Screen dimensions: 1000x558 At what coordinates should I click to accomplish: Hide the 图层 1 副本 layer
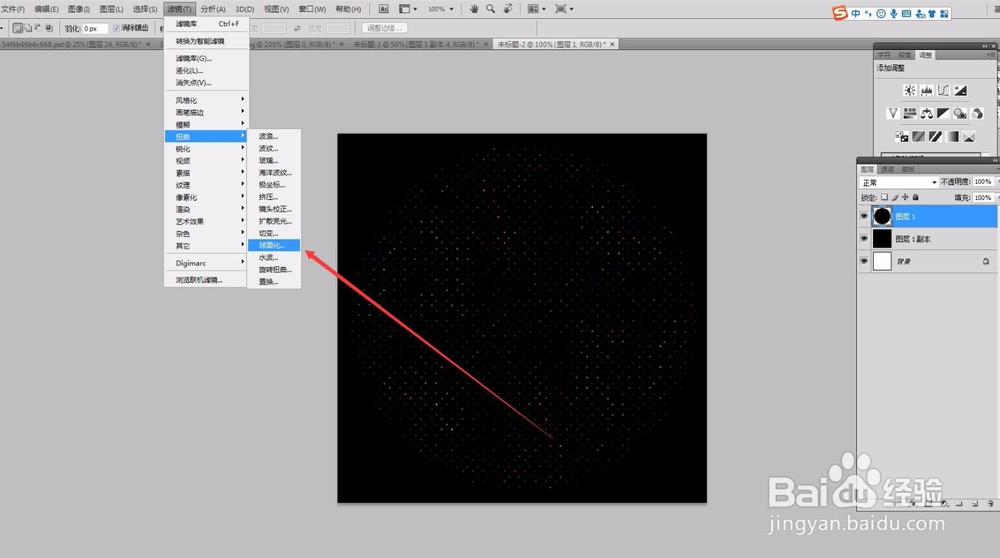pos(864,239)
